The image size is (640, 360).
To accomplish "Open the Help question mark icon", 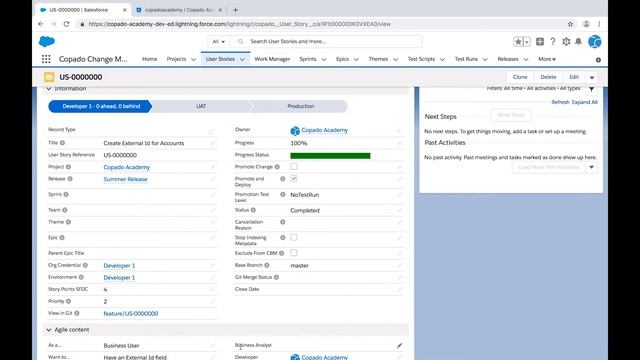I will [553, 41].
